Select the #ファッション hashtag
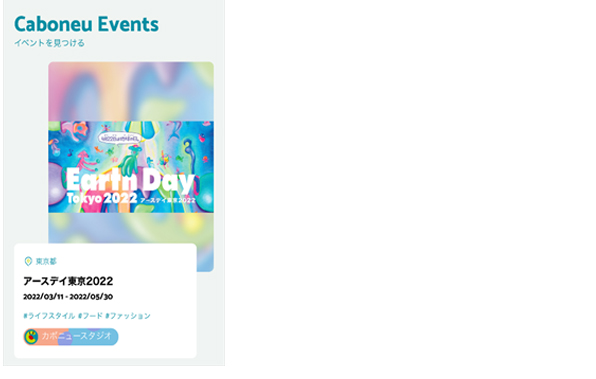The image size is (596, 379). click(x=128, y=316)
